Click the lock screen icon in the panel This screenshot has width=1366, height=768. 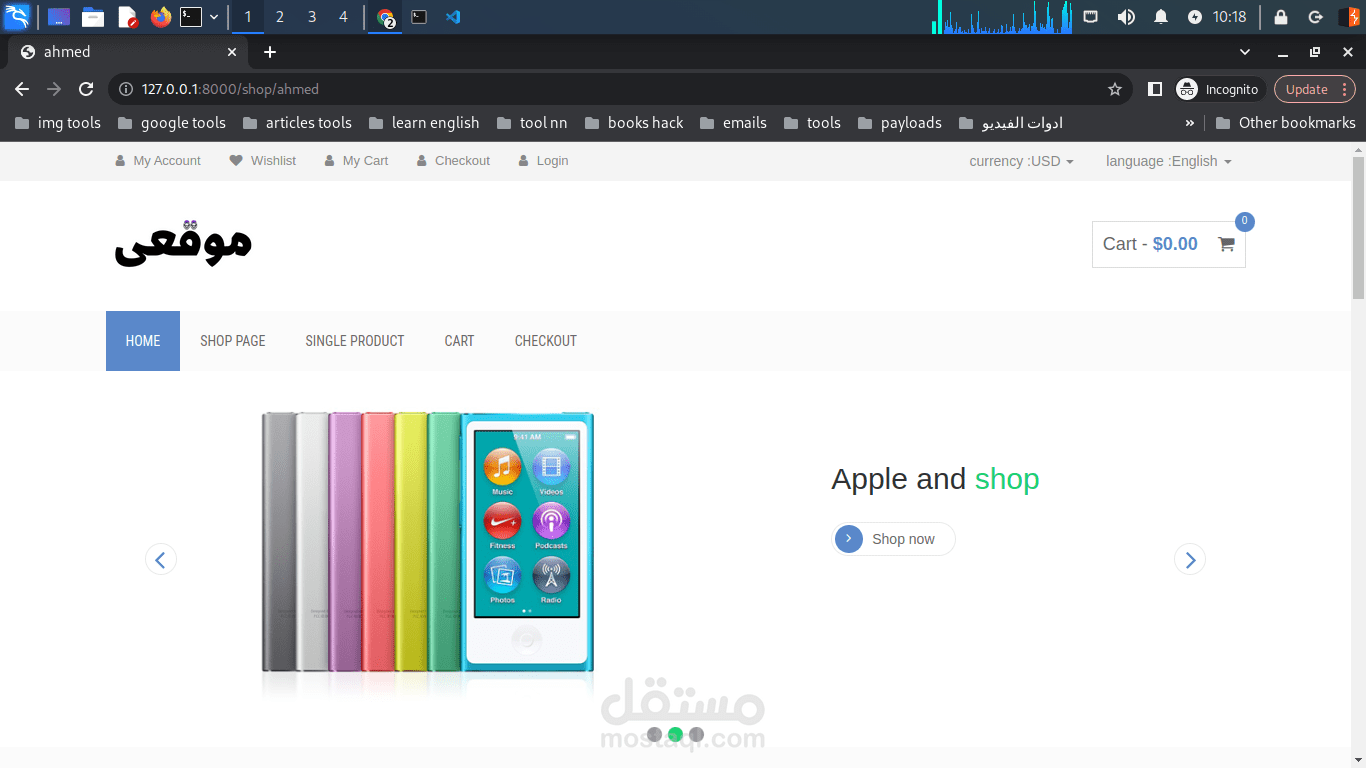(x=1281, y=17)
